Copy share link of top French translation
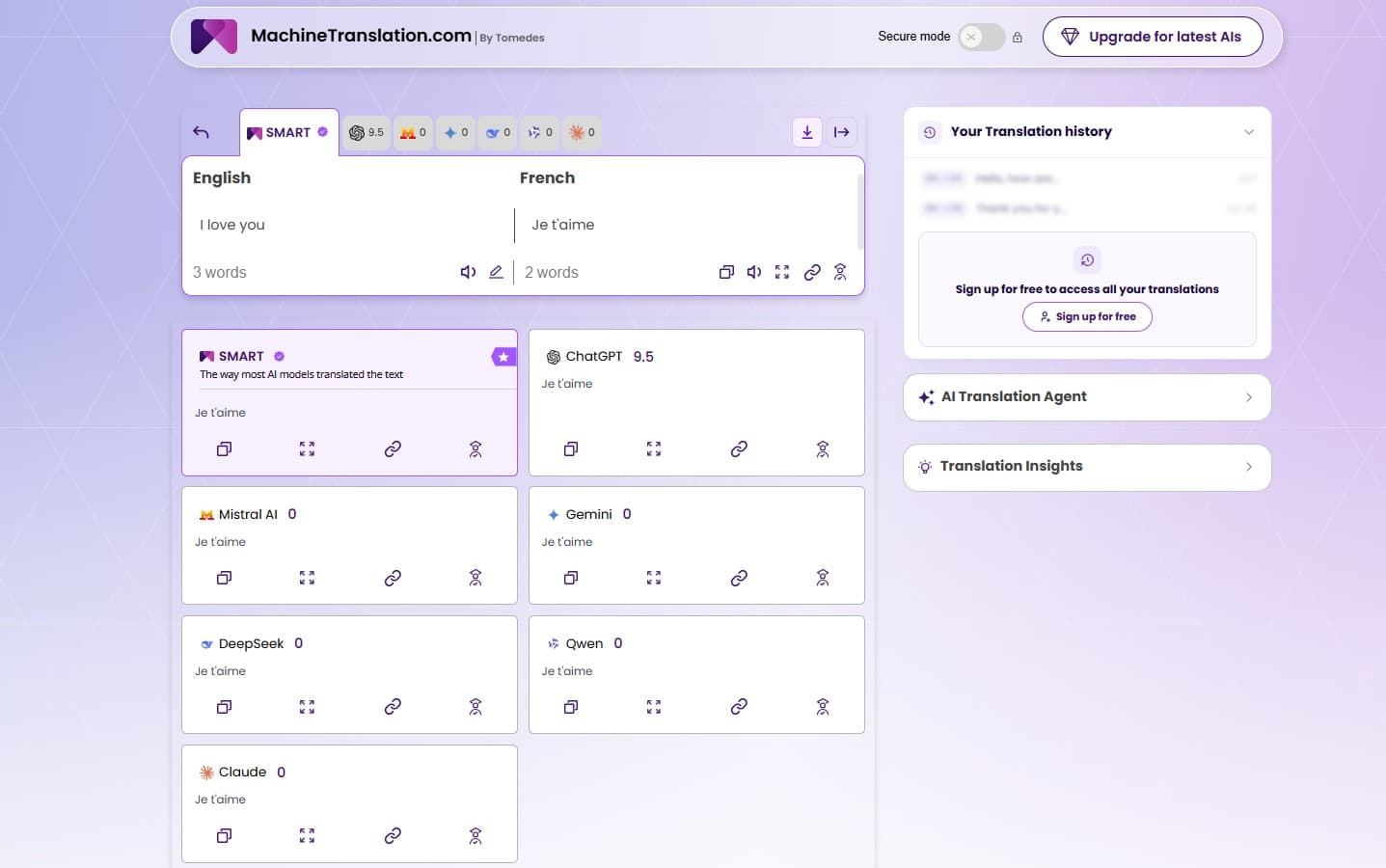Image resolution: width=1386 pixels, height=868 pixels. coord(812,272)
